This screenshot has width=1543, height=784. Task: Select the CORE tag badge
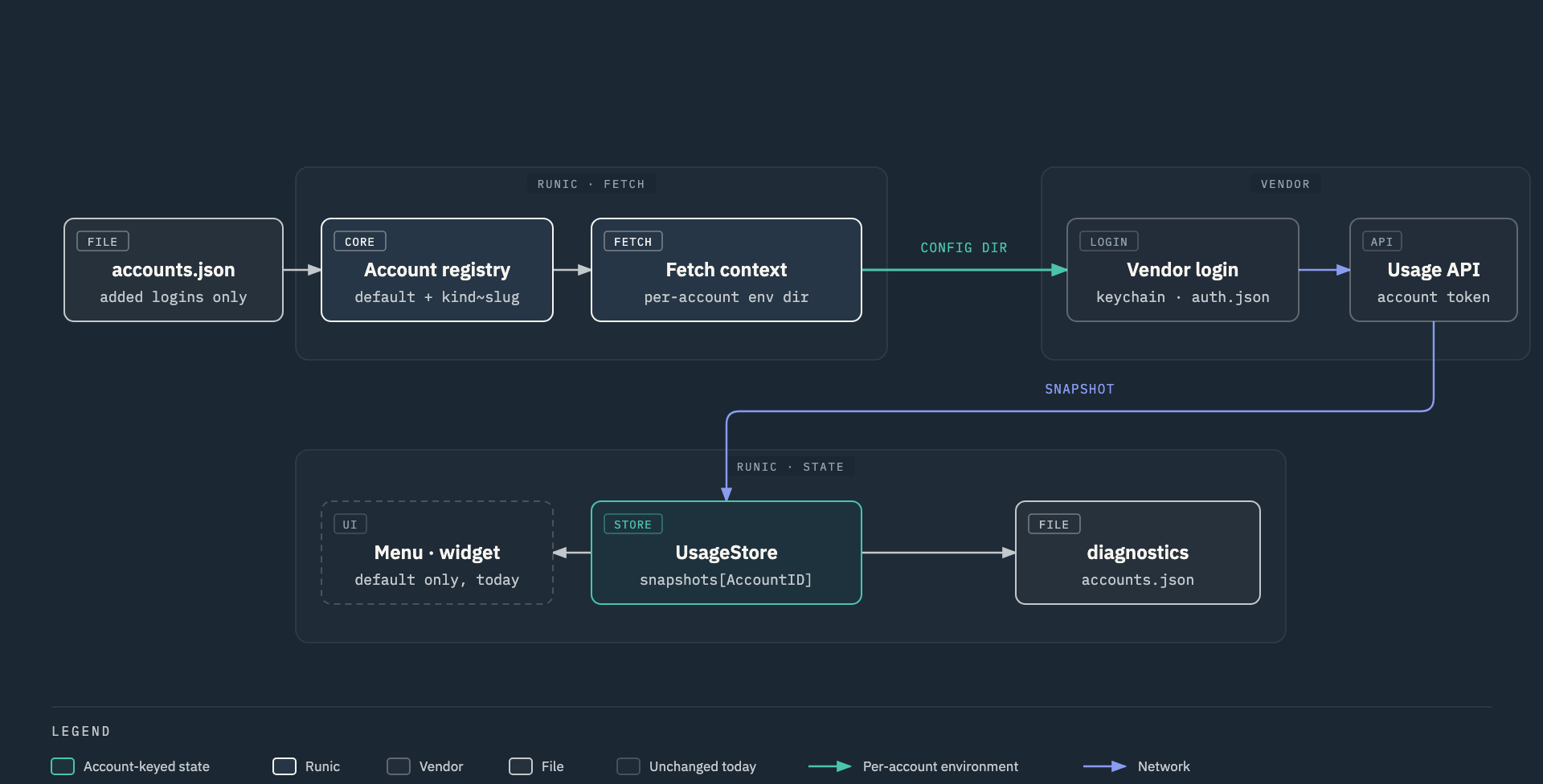coord(360,241)
